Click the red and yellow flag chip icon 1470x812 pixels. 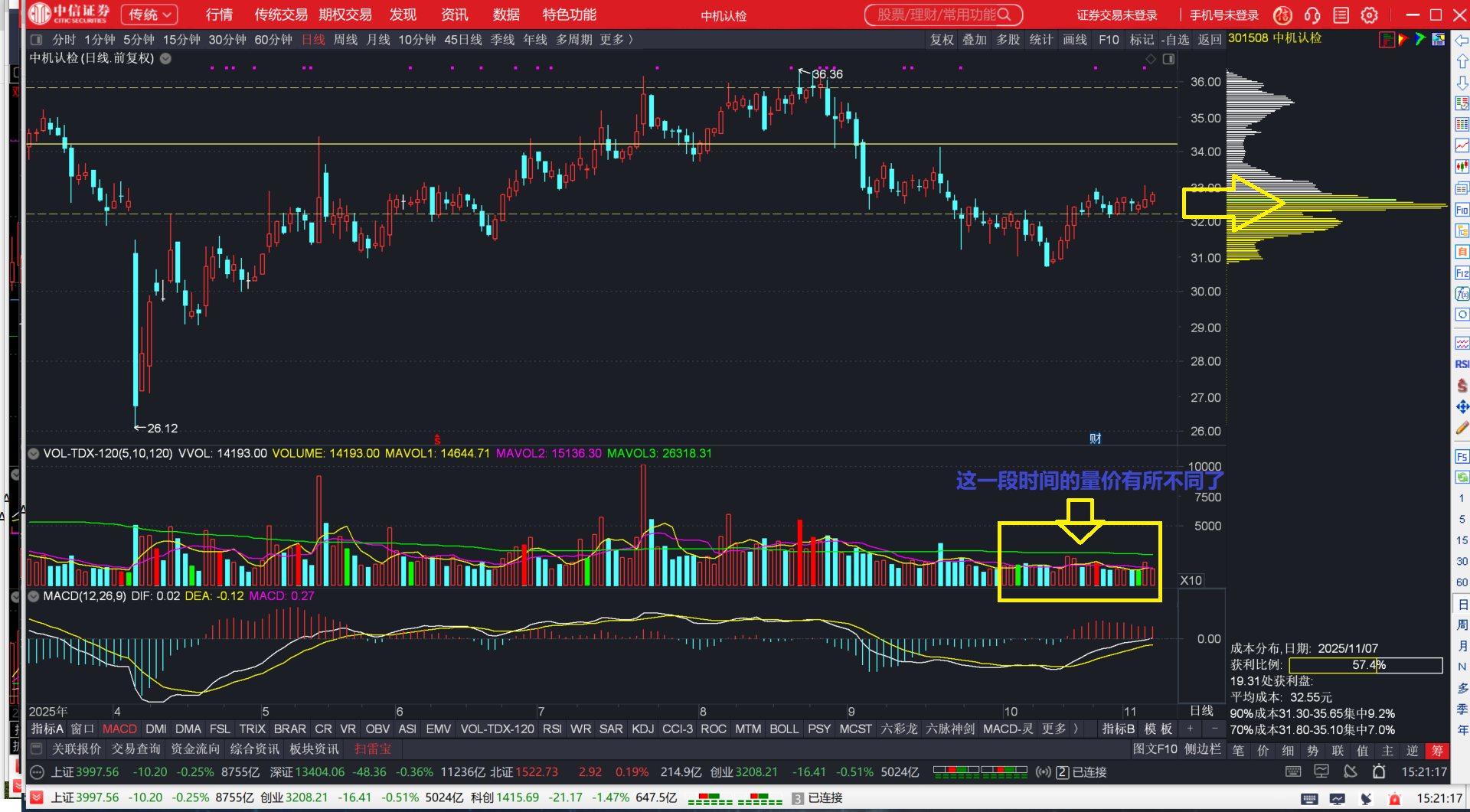[x=1403, y=39]
